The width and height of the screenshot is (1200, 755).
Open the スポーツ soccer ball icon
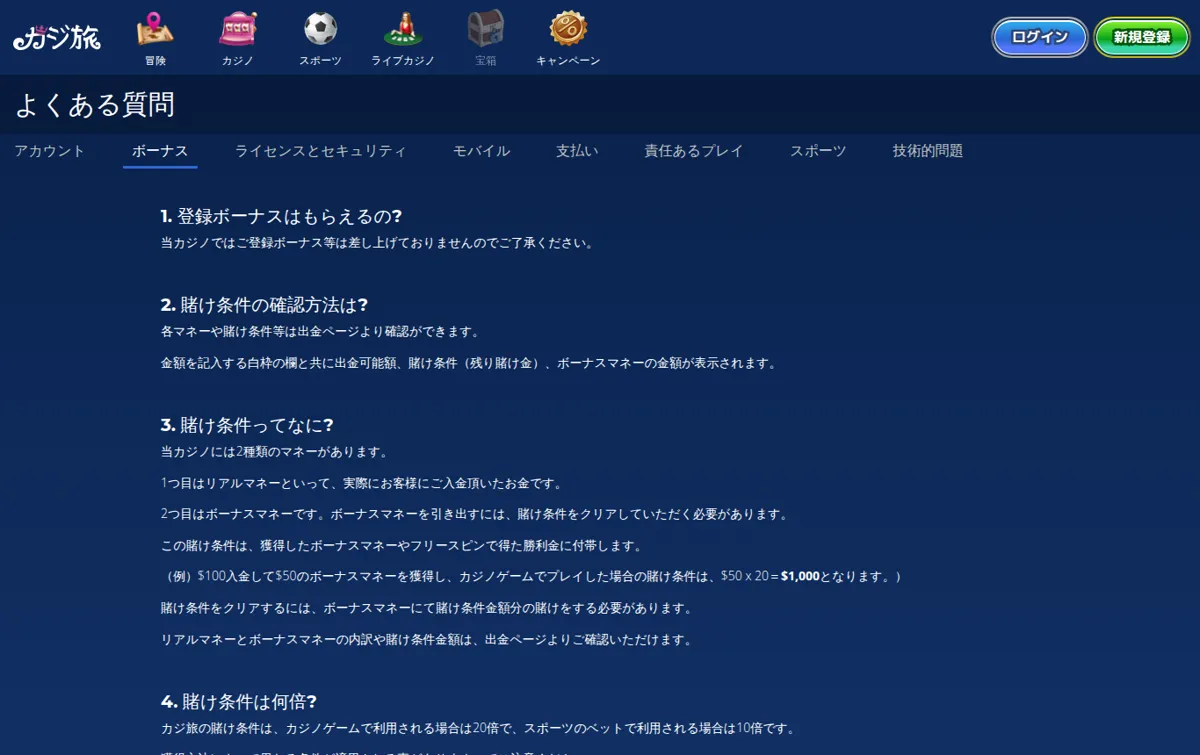coord(320,28)
